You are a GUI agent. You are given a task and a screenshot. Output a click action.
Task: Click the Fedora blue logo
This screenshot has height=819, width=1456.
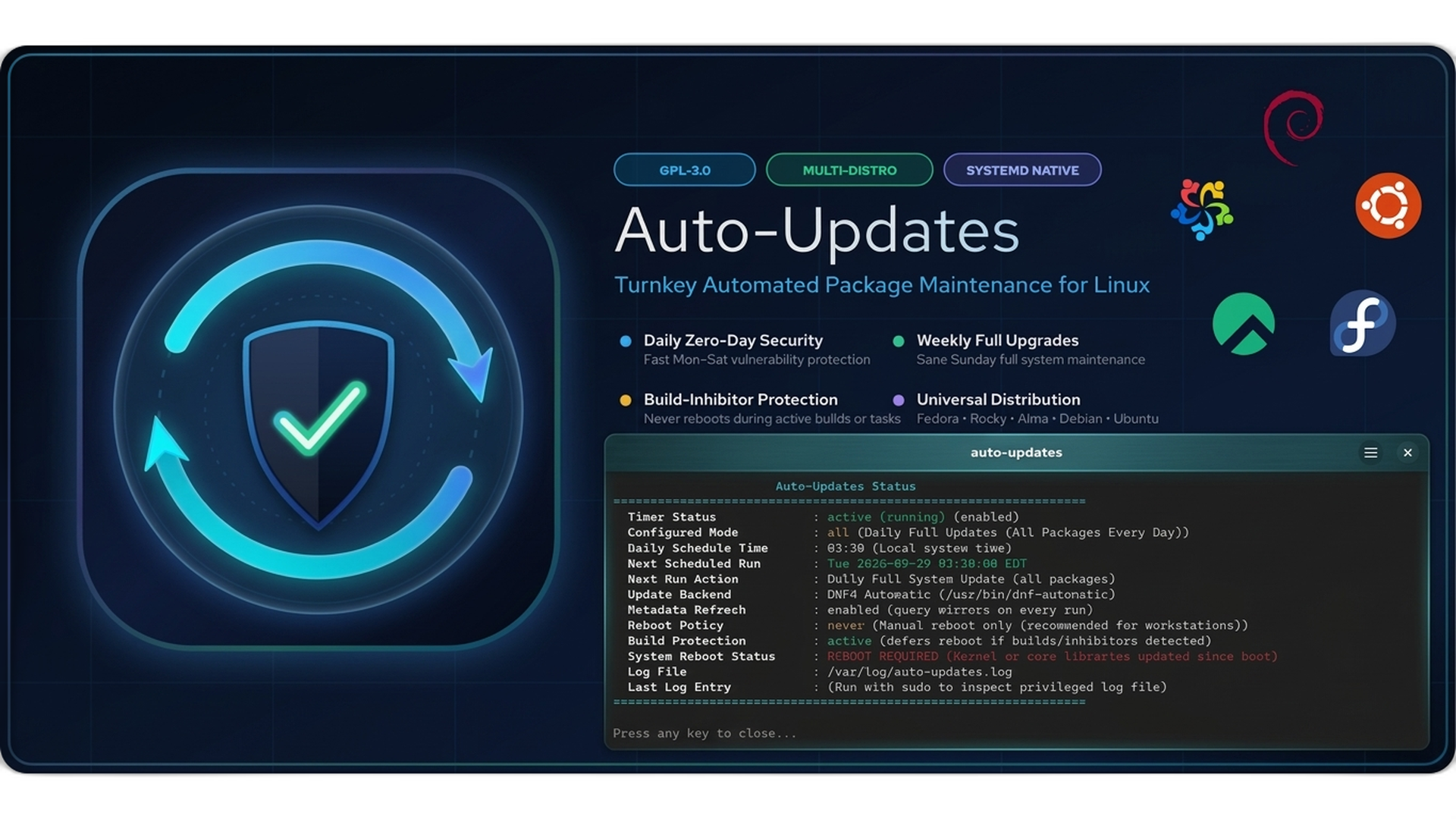1363,323
